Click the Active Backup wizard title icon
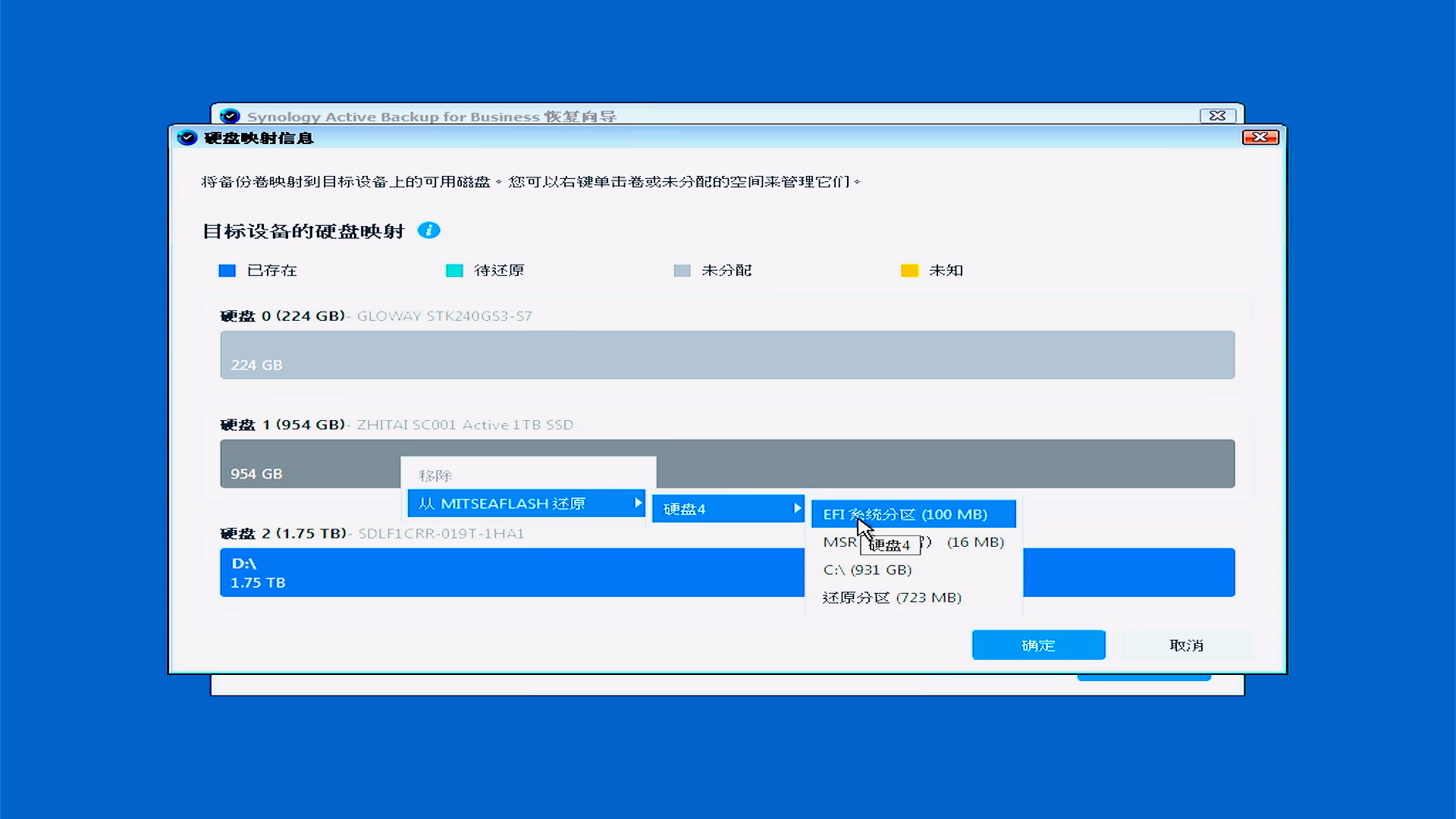This screenshot has height=819, width=1456. click(230, 116)
